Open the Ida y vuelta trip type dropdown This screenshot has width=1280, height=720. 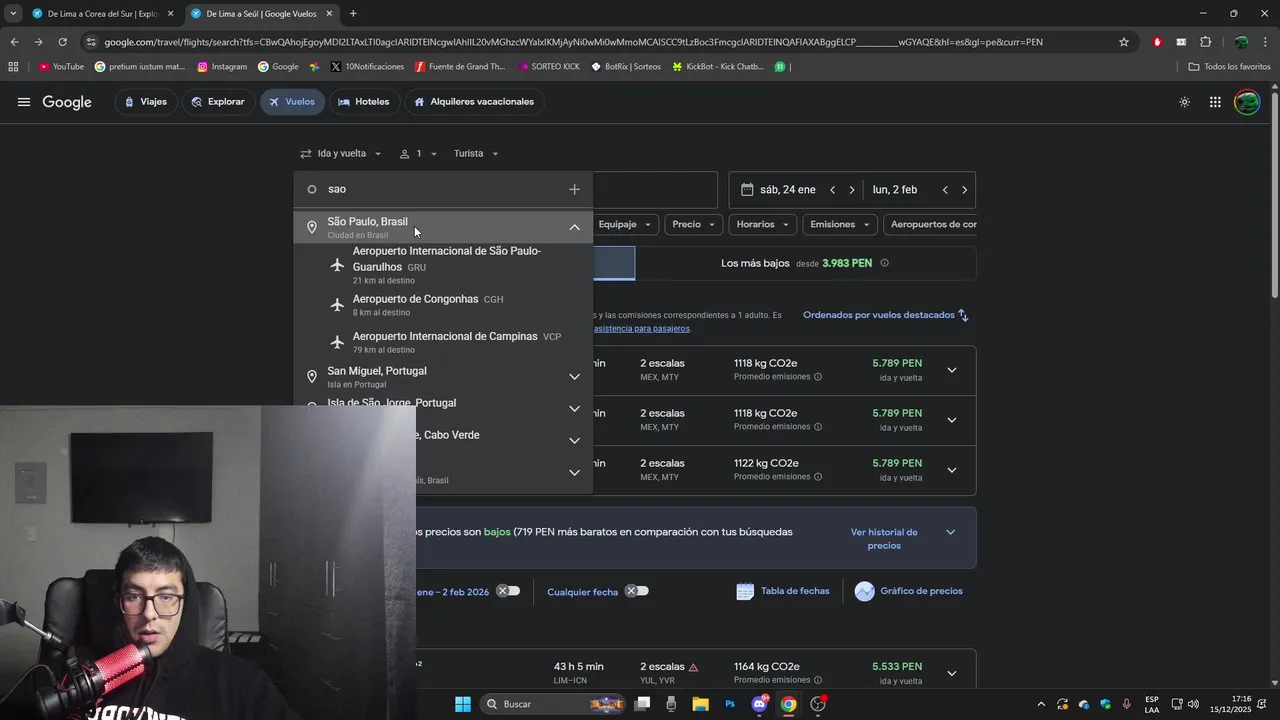click(x=341, y=154)
